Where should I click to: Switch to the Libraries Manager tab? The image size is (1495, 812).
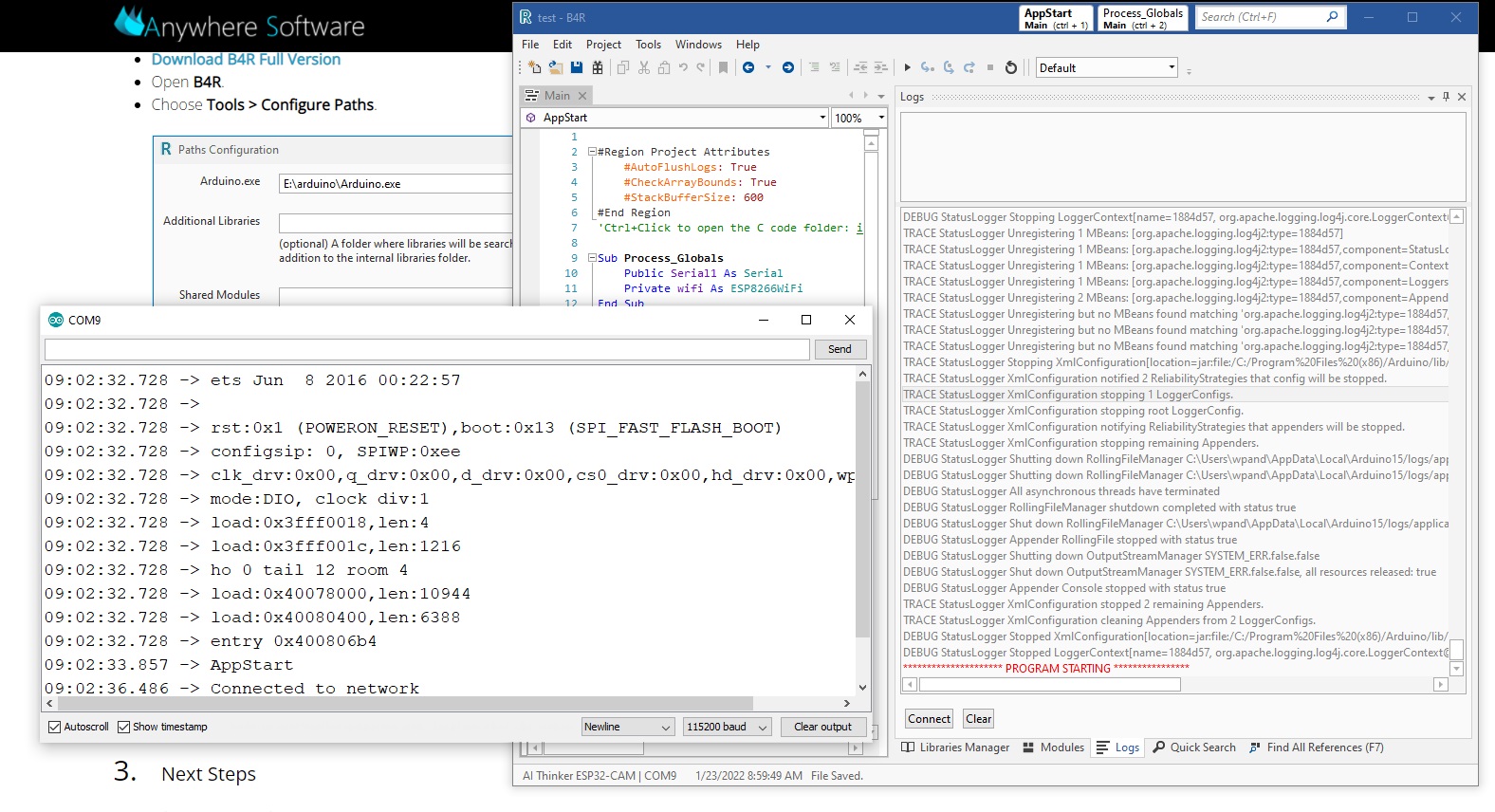(955, 747)
